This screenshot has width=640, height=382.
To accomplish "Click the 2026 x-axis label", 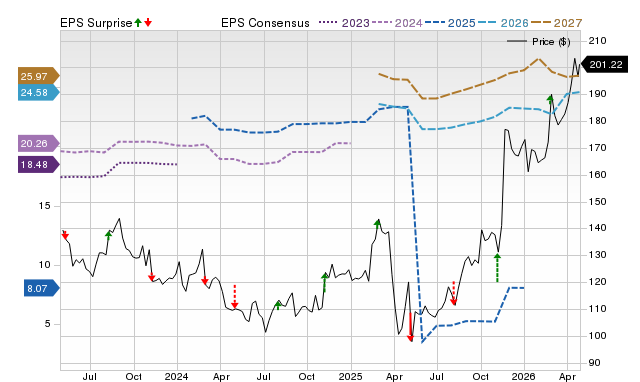I will click(524, 376).
